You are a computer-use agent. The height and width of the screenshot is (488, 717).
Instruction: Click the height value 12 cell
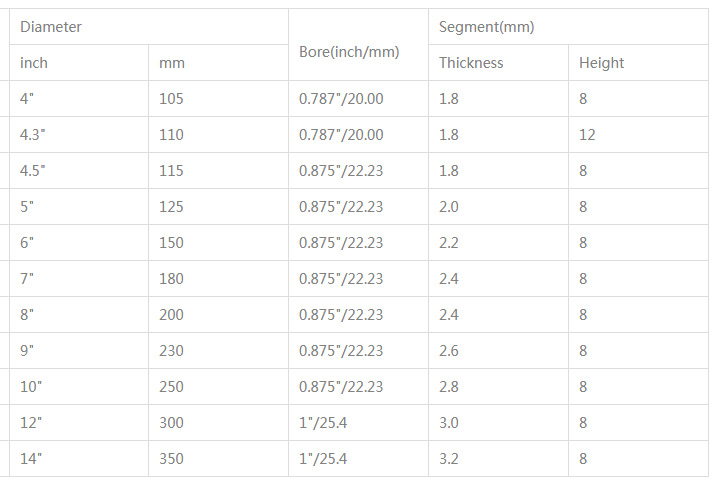tap(587, 135)
